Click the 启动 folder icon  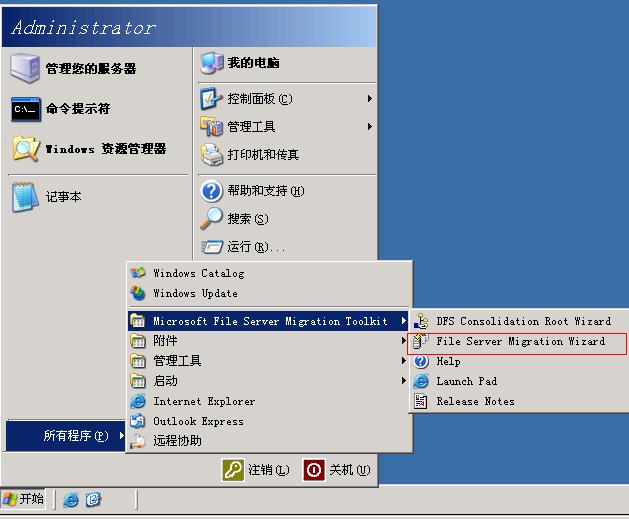pyautogui.click(x=138, y=381)
